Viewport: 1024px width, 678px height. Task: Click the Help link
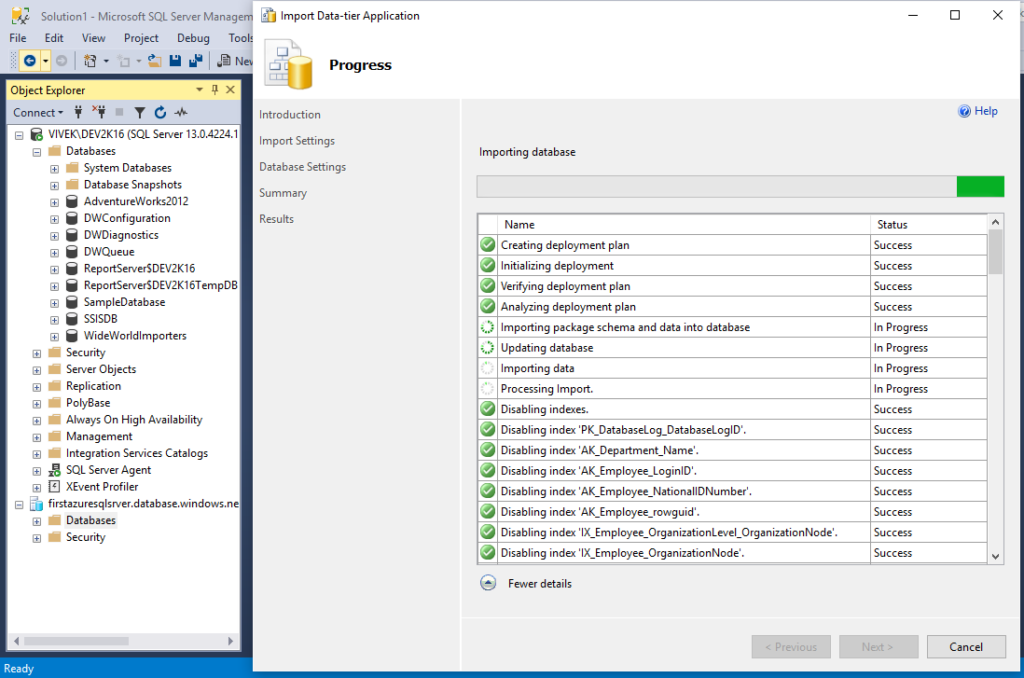click(x=977, y=111)
